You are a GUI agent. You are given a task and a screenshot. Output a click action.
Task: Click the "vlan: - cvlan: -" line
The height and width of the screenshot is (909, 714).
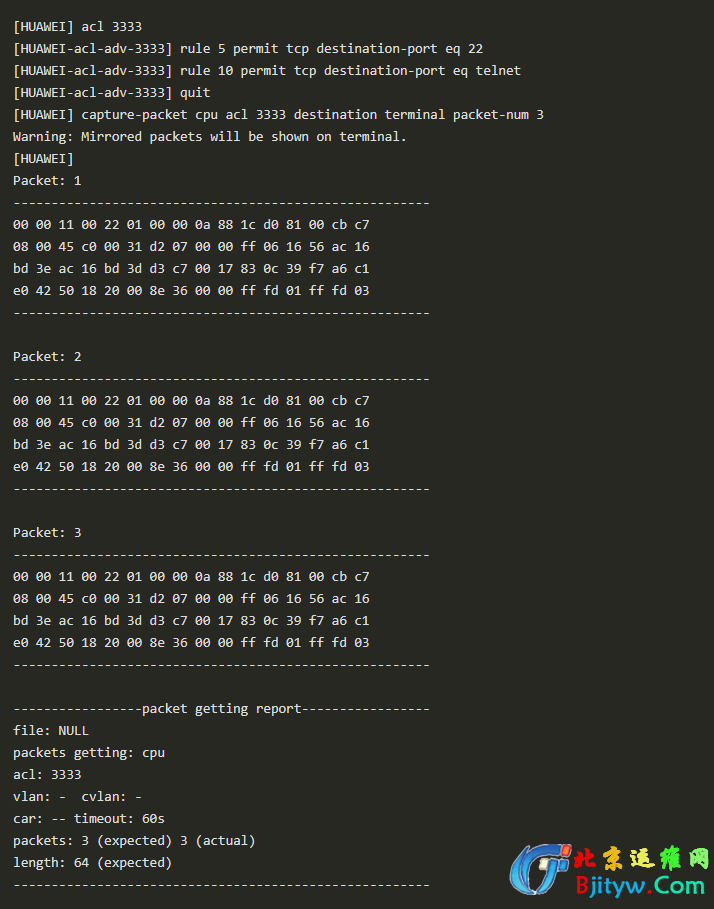[x=77, y=797]
